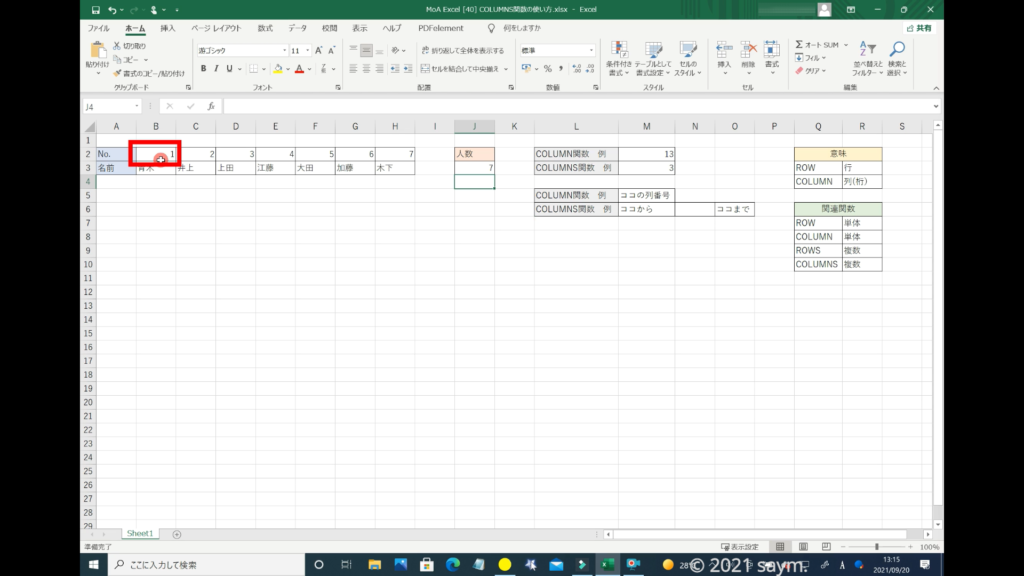Image resolution: width=1024 pixels, height=576 pixels.
Task: Click the 共有 (Share) button
Action: point(917,28)
